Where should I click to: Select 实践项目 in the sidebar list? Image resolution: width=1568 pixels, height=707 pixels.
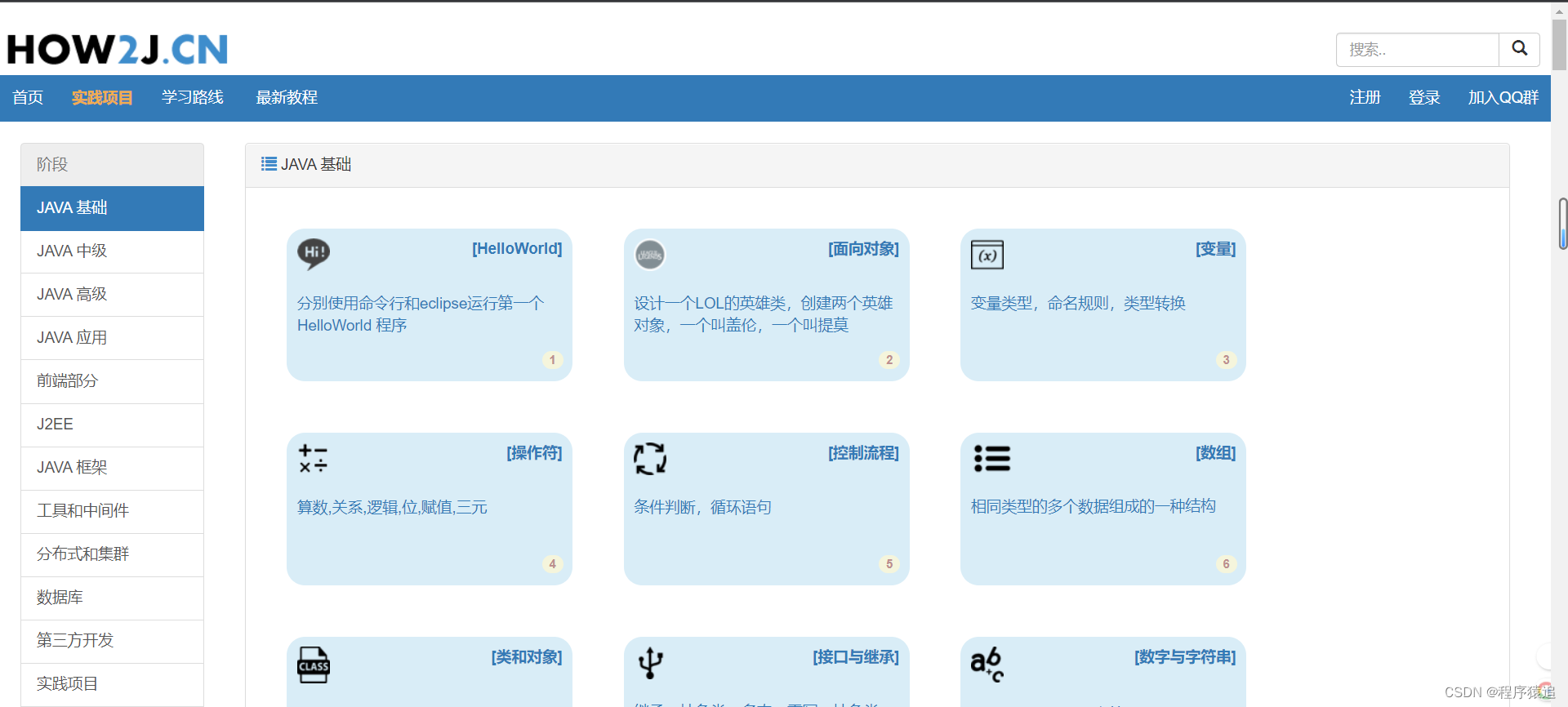tap(112, 684)
